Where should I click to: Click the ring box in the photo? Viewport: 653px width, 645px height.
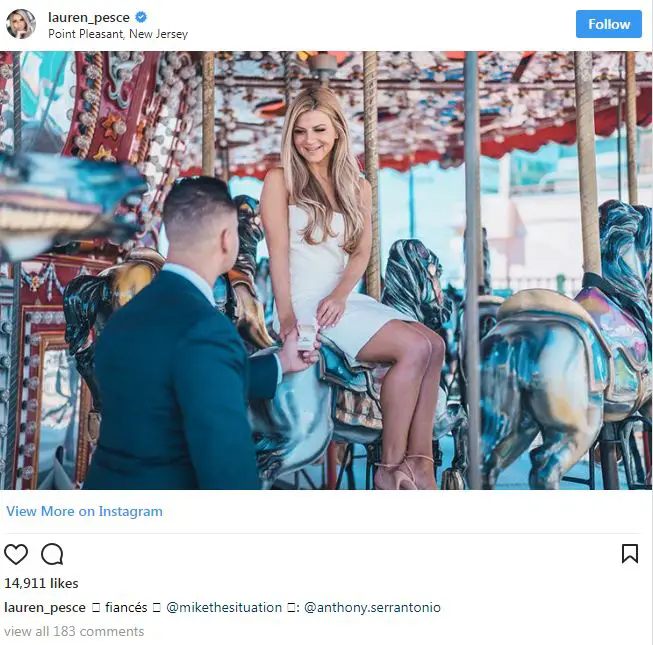pyautogui.click(x=306, y=335)
